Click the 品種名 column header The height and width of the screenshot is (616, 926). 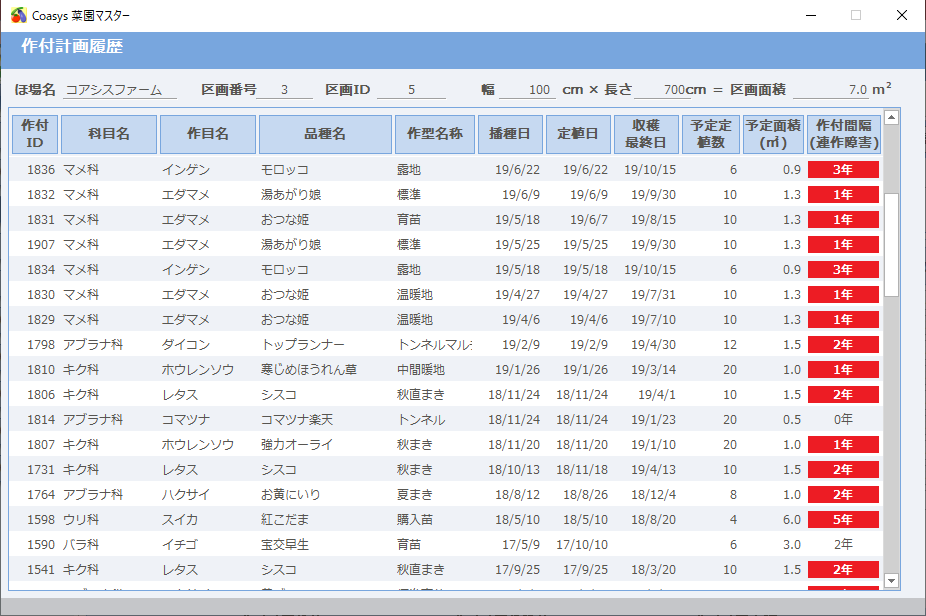coord(325,134)
